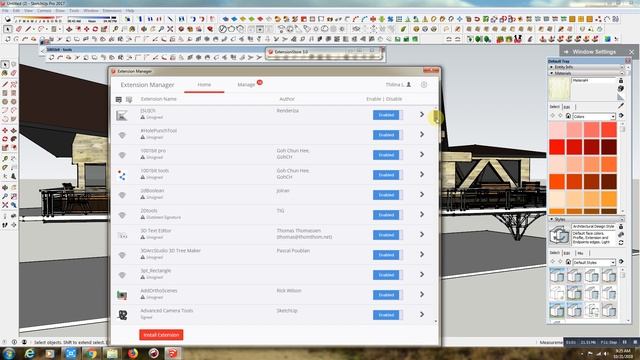Click the sample paint eyedropper in Materials

621,106
